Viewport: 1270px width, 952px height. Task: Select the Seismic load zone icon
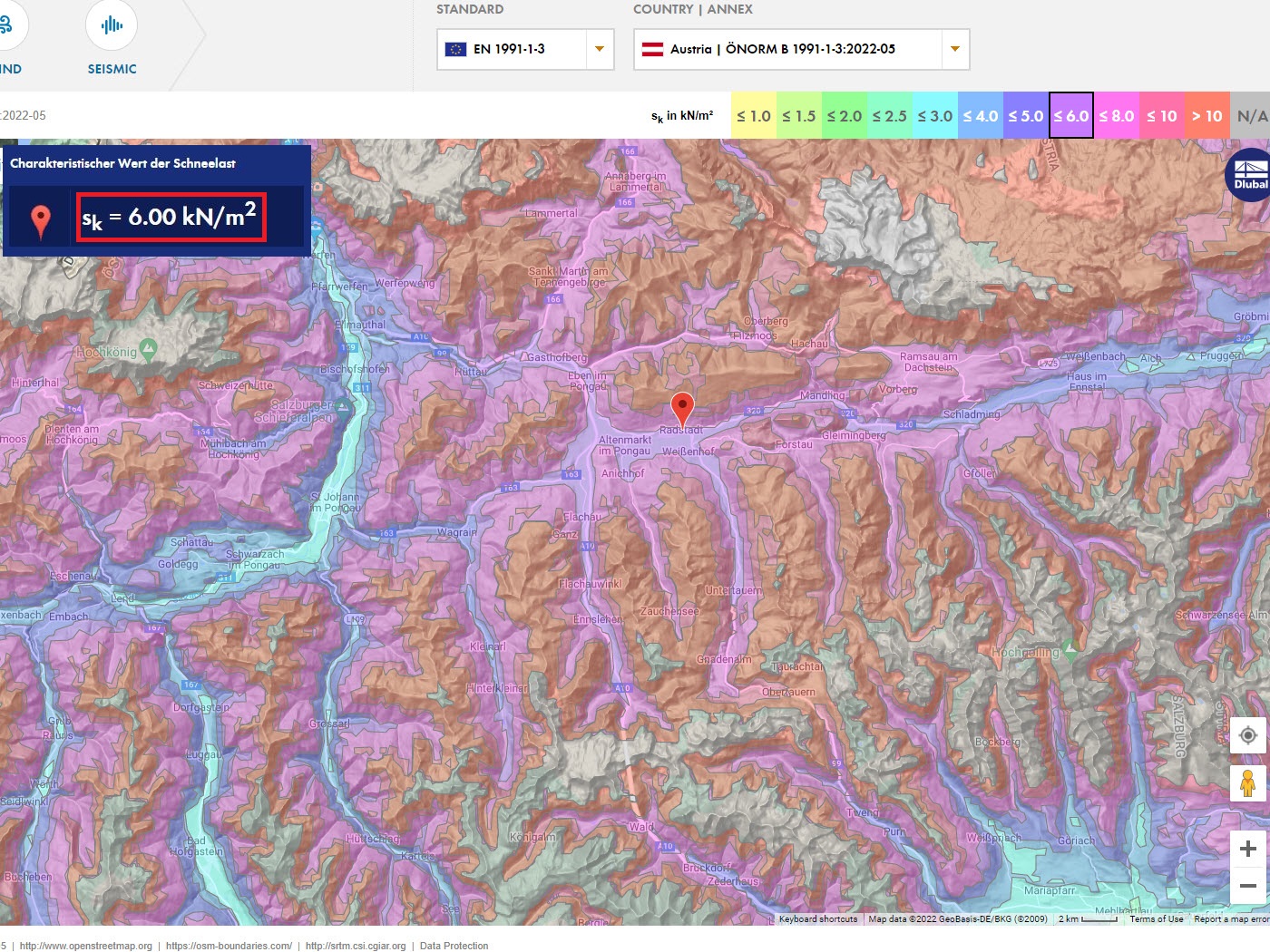tap(112, 25)
